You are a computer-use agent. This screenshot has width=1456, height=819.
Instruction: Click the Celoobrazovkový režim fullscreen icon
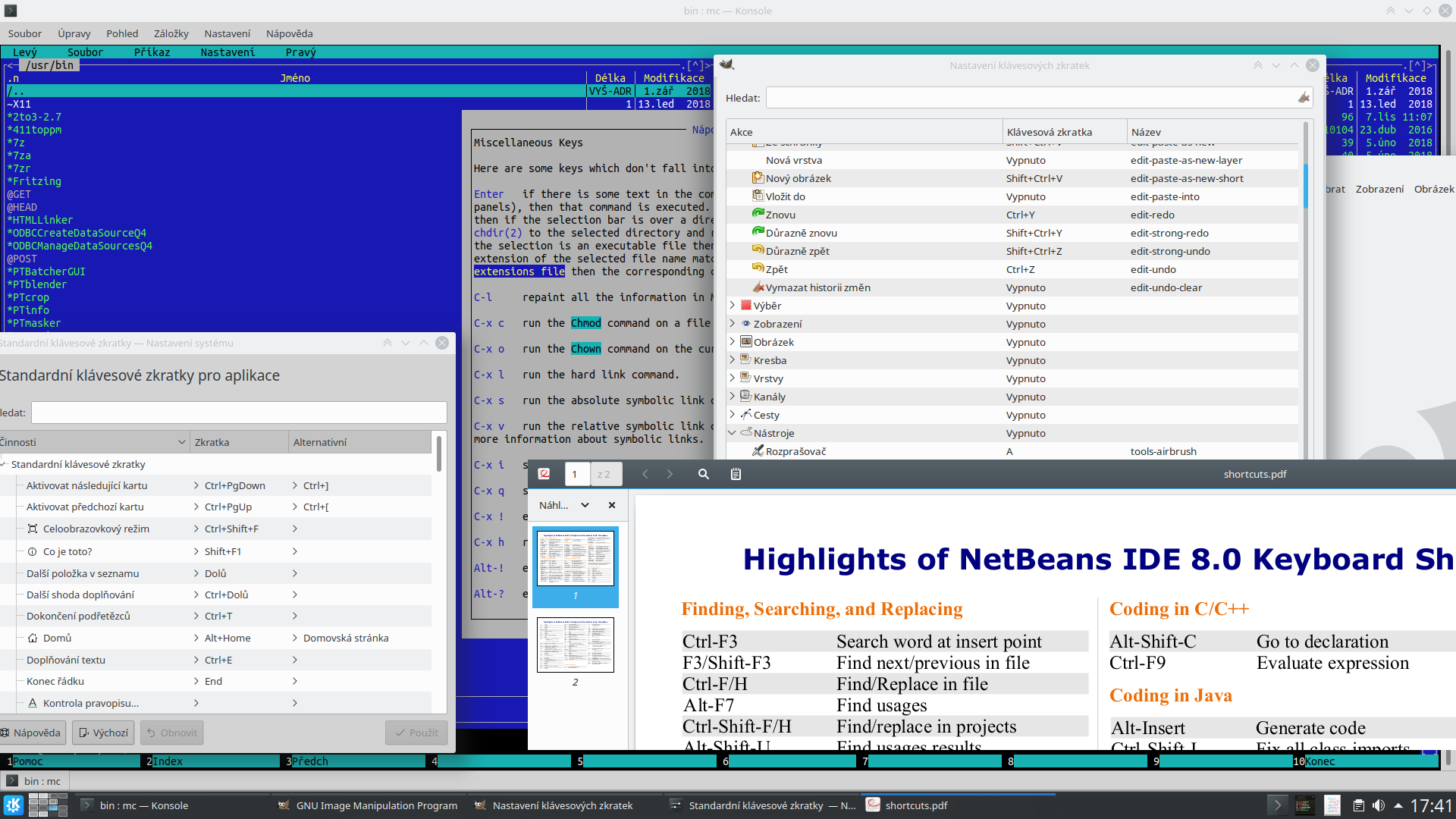coord(33,529)
